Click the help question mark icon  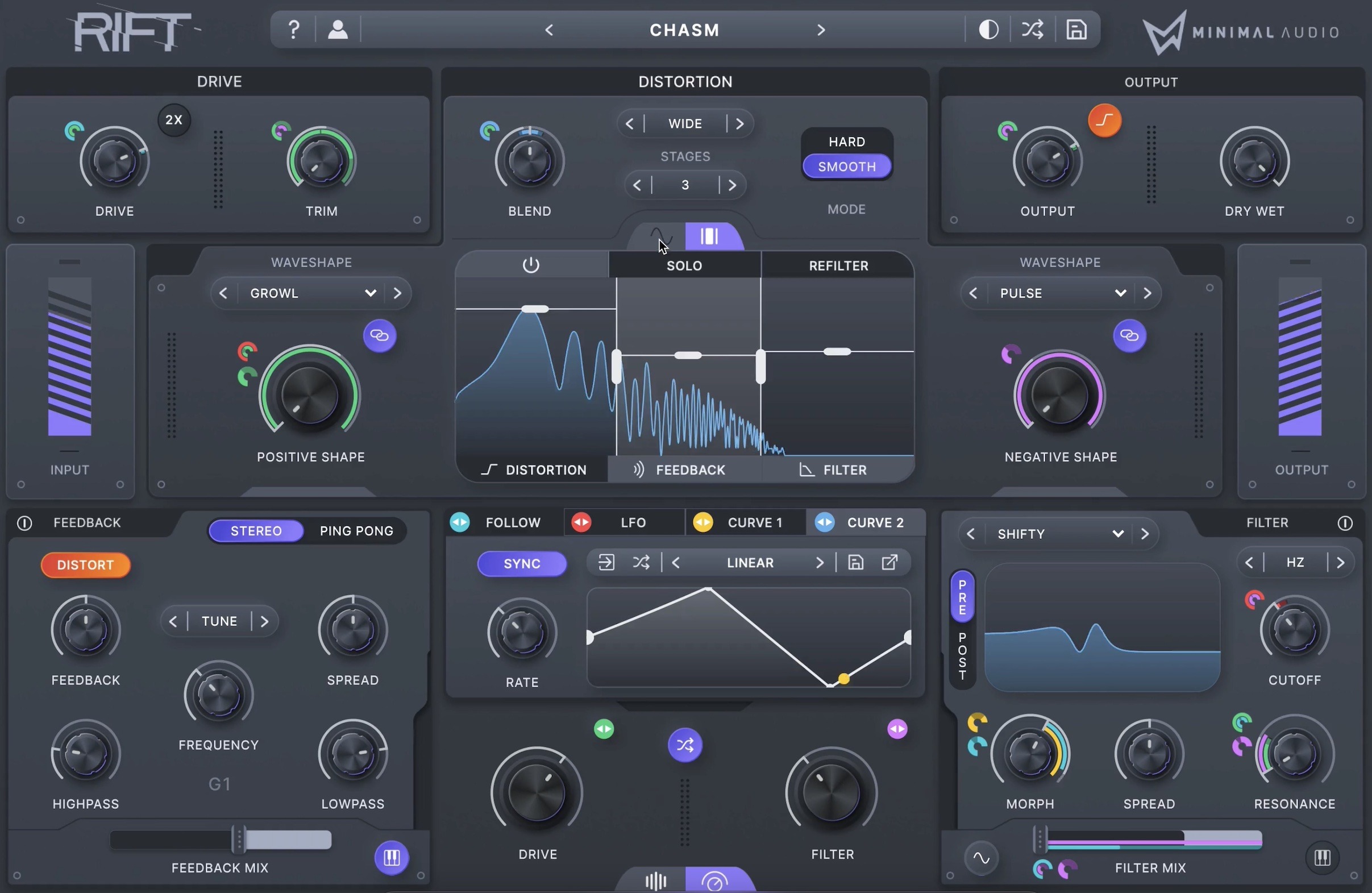coord(293,30)
